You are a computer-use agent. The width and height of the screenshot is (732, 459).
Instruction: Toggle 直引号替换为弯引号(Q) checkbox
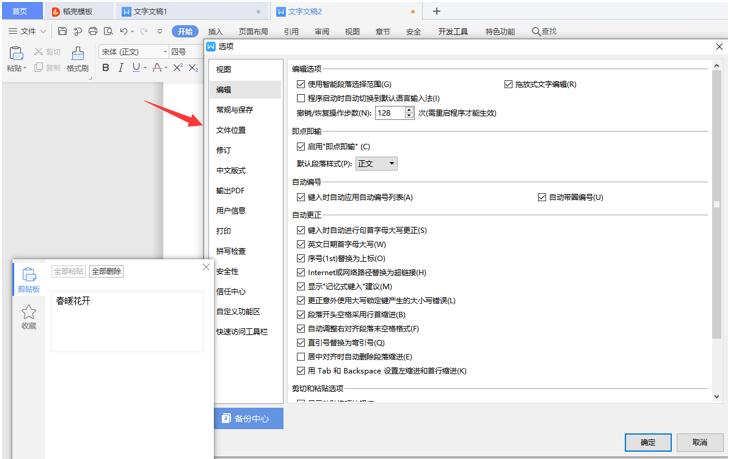point(301,343)
